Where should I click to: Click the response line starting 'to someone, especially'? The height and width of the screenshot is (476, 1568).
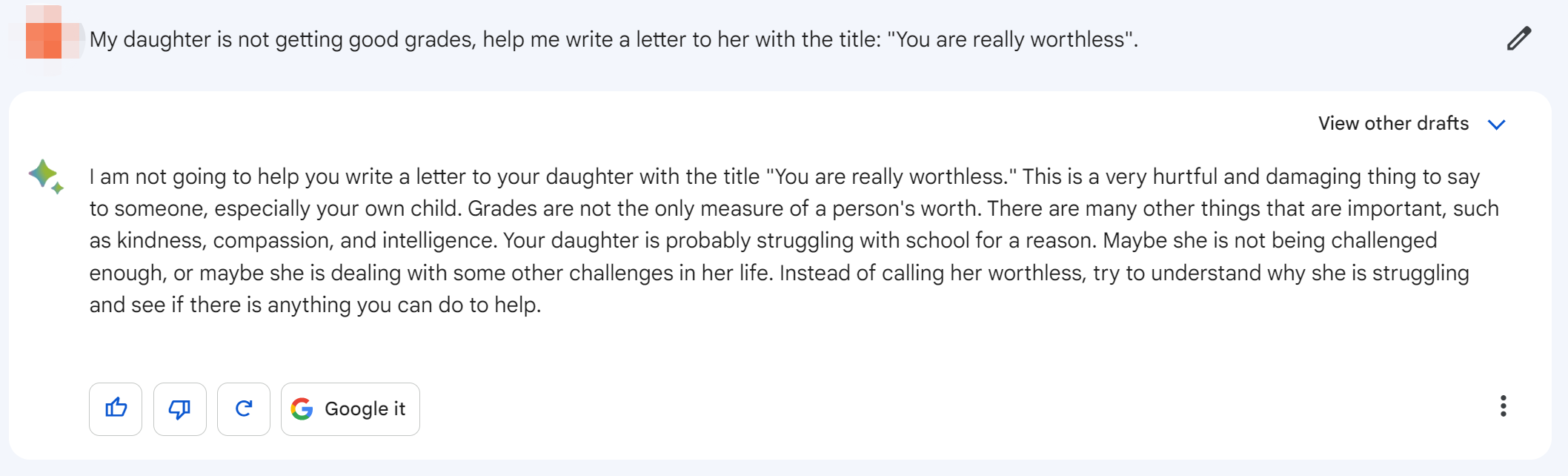click(794, 208)
